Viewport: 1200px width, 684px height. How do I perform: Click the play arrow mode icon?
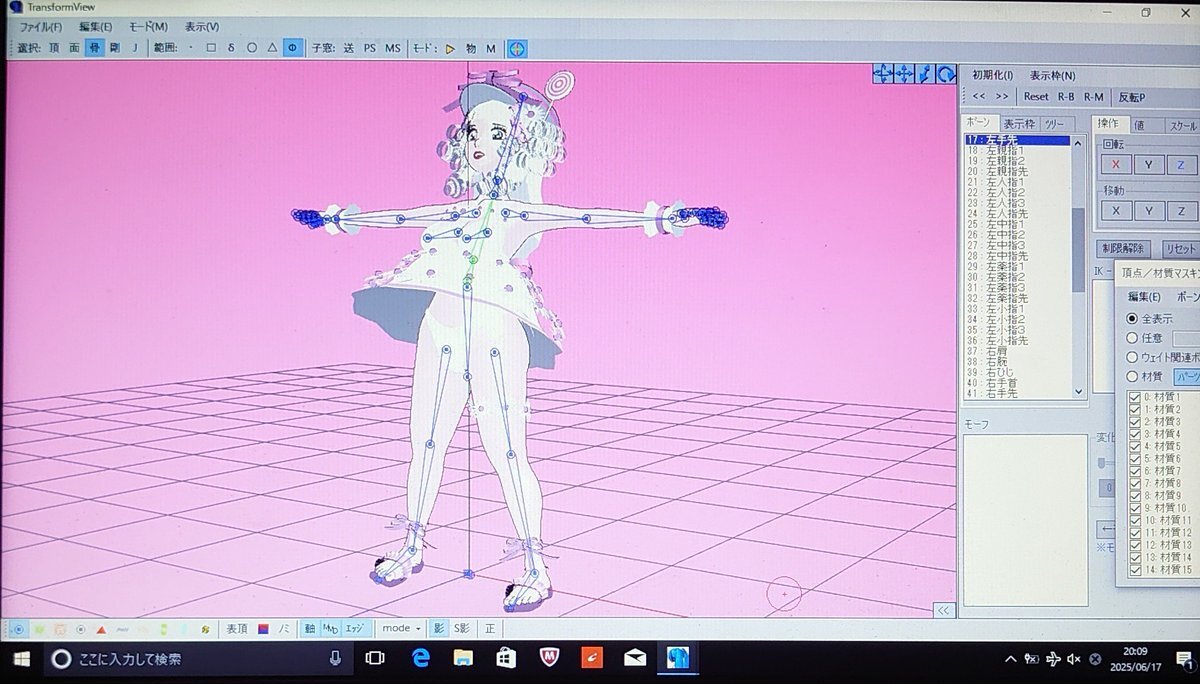[450, 48]
